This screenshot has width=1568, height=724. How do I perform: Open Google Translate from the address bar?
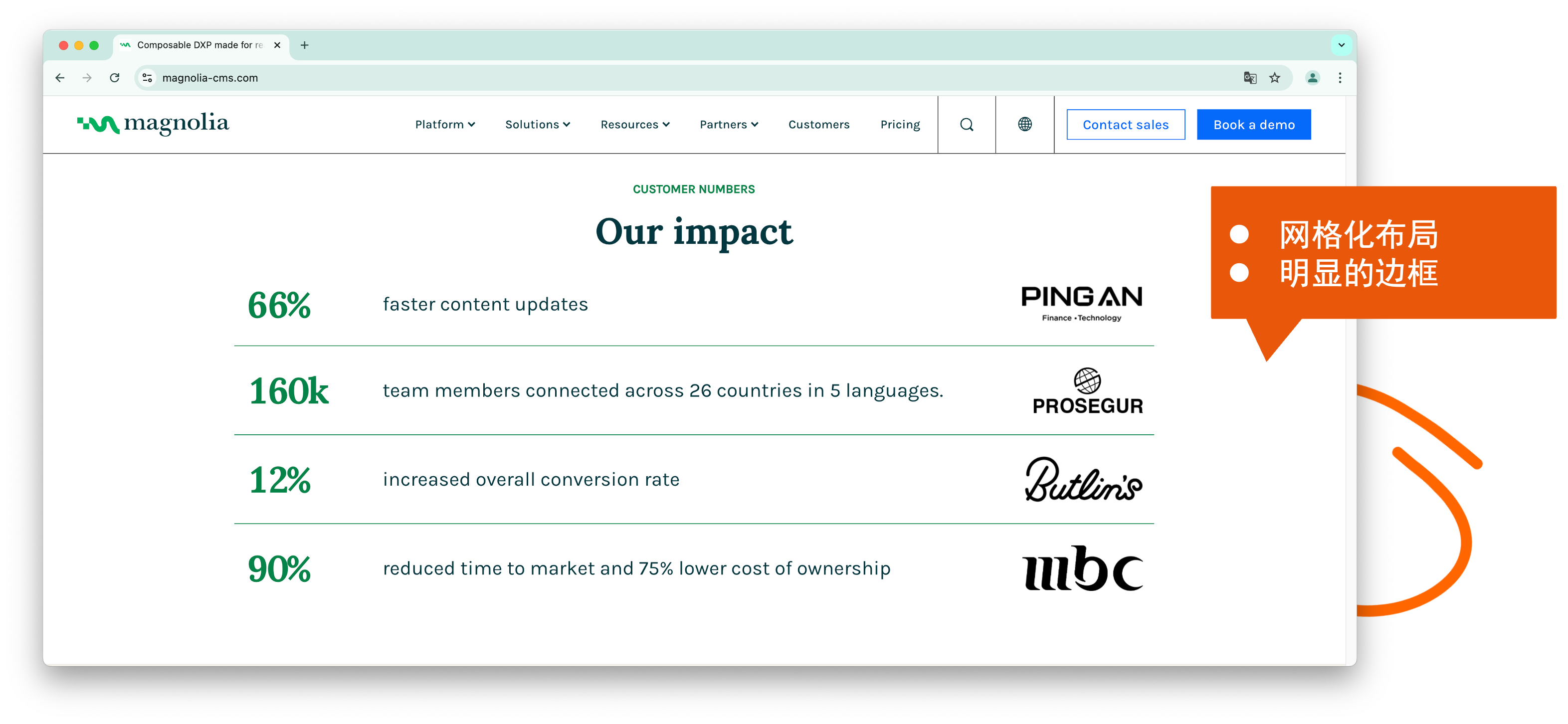pyautogui.click(x=1250, y=78)
